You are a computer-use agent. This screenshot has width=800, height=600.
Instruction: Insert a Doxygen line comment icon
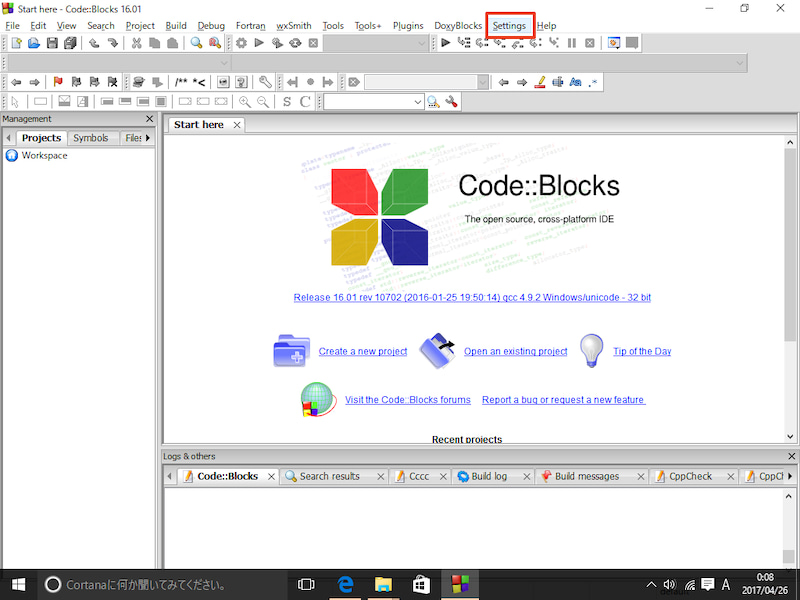pos(199,82)
